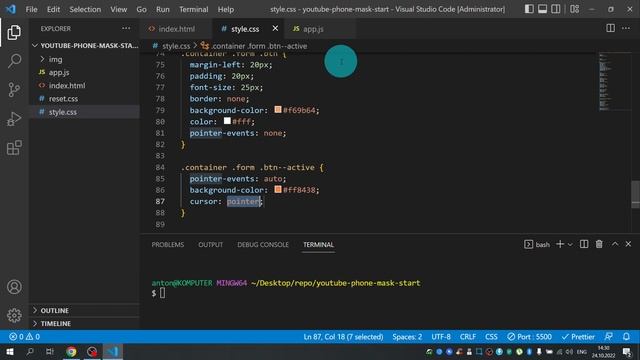
Task: Open the Run and Debug view
Action: coord(14,119)
